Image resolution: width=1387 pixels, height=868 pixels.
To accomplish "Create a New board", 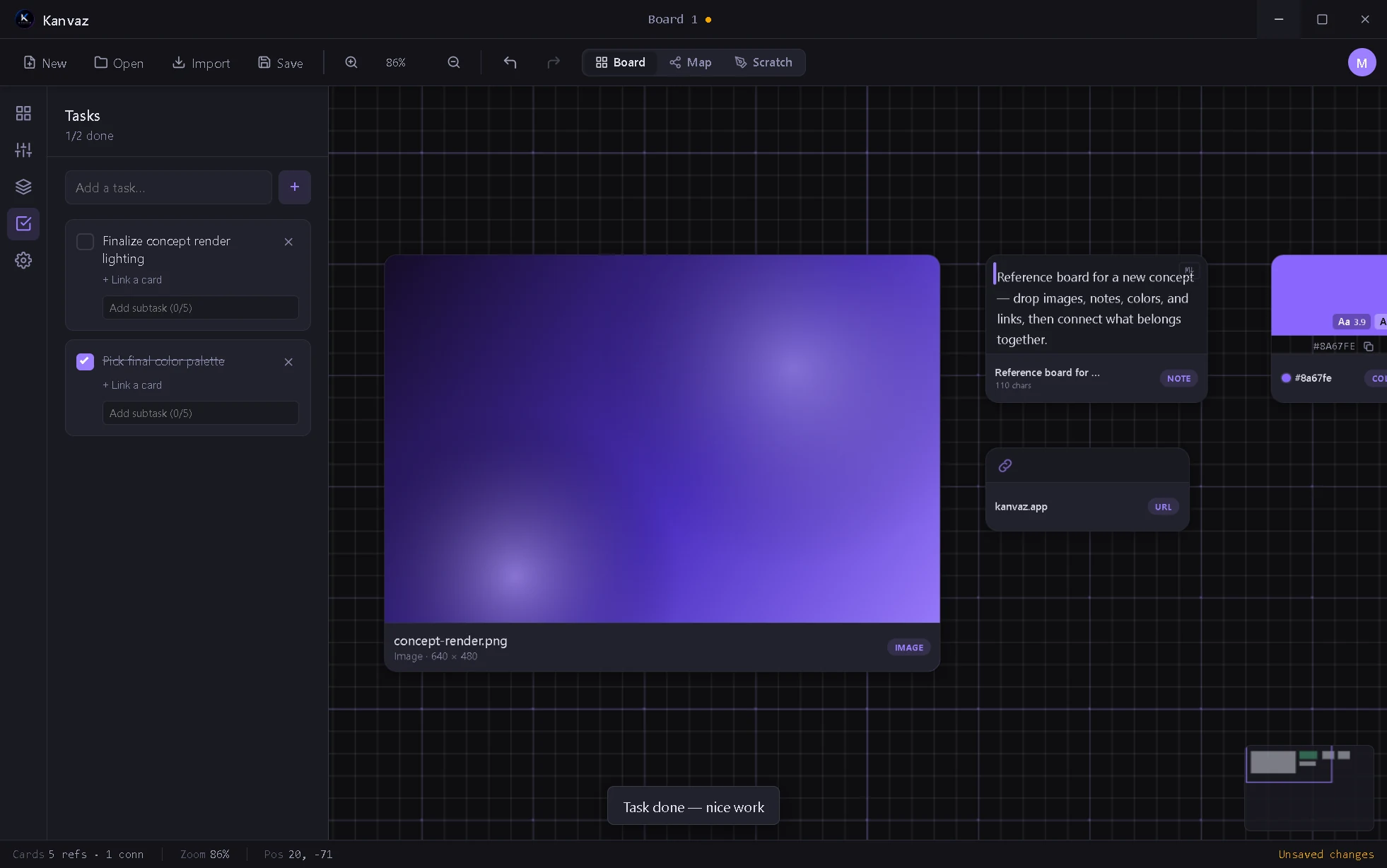I will (45, 63).
